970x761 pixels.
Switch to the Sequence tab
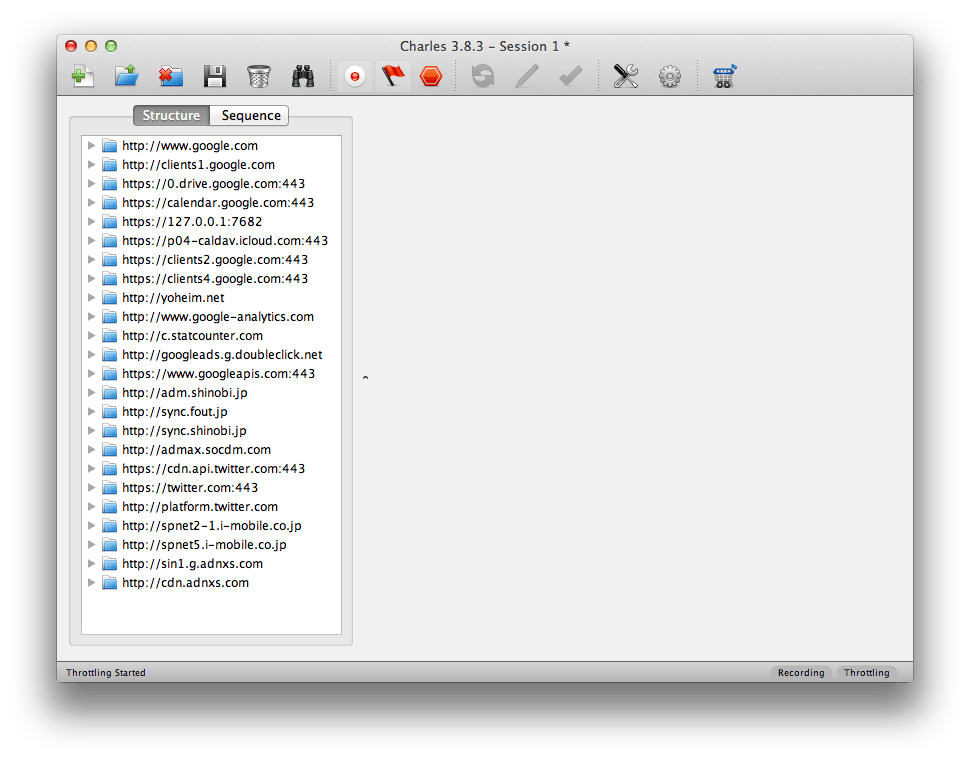pyautogui.click(x=251, y=115)
